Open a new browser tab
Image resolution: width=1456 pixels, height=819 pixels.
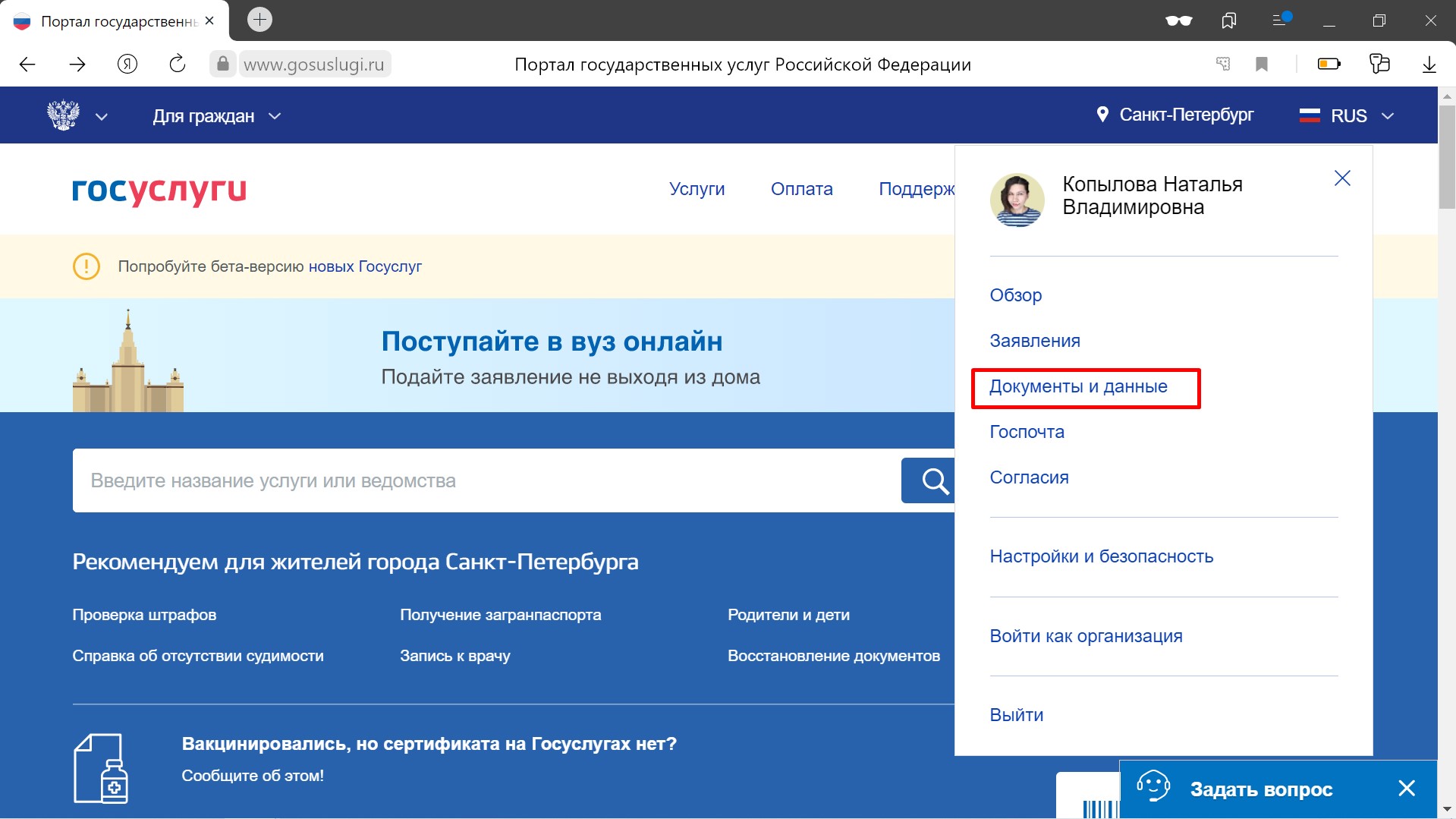(259, 19)
